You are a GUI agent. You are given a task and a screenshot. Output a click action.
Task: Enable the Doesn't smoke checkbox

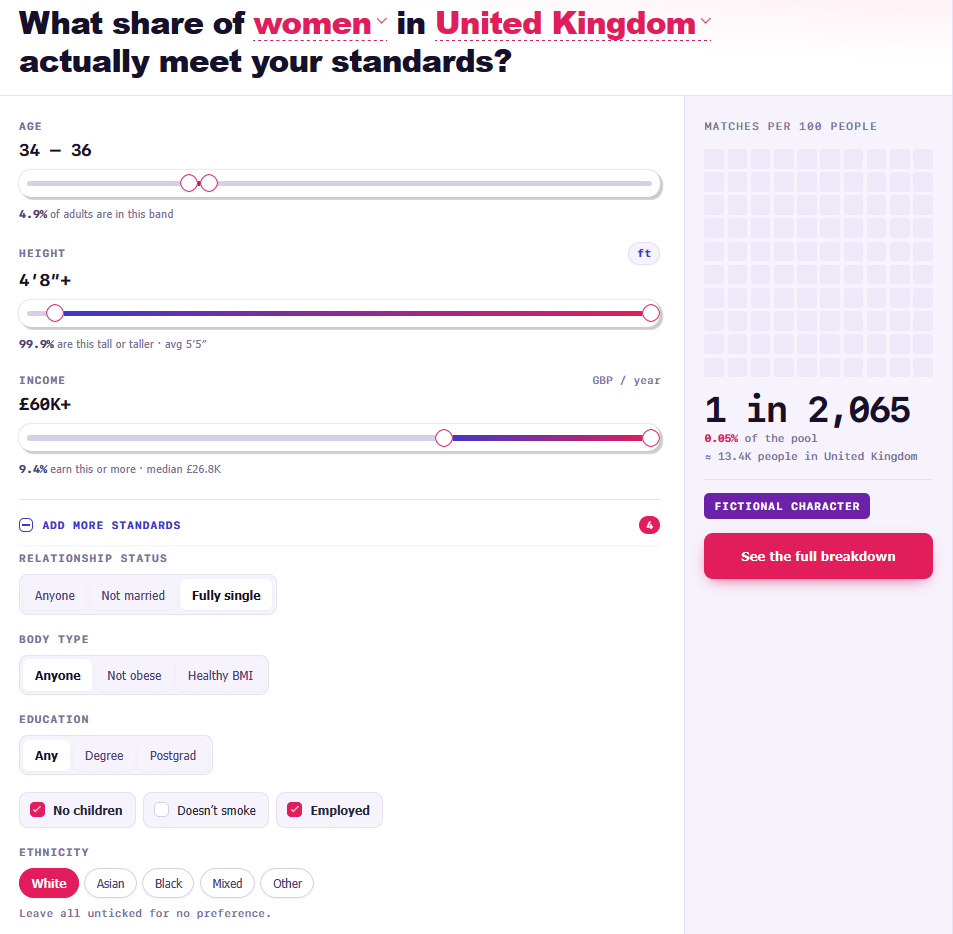(162, 809)
